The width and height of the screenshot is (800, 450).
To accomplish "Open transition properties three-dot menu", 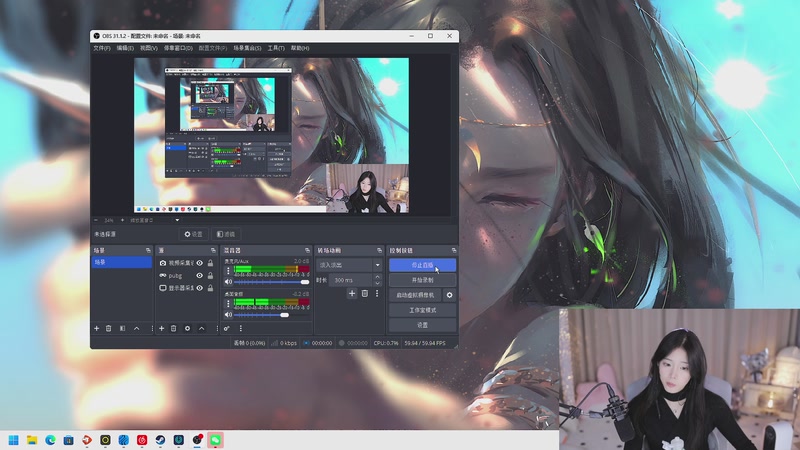I will (x=377, y=293).
